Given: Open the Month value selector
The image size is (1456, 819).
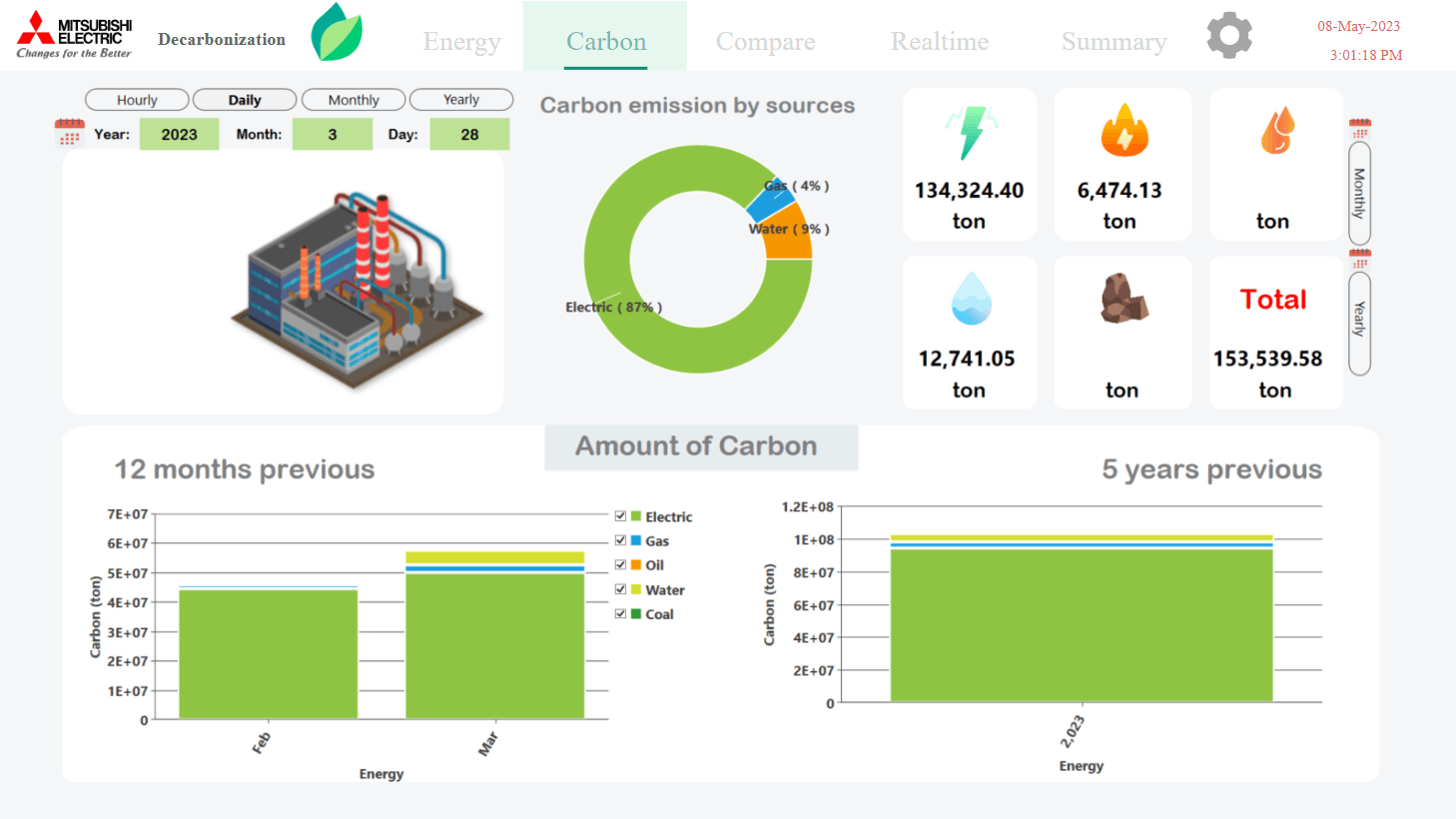Looking at the screenshot, I should [332, 133].
